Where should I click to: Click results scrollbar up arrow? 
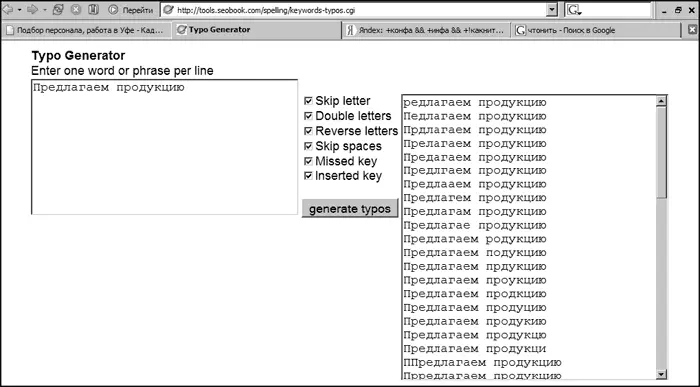[x=661, y=101]
